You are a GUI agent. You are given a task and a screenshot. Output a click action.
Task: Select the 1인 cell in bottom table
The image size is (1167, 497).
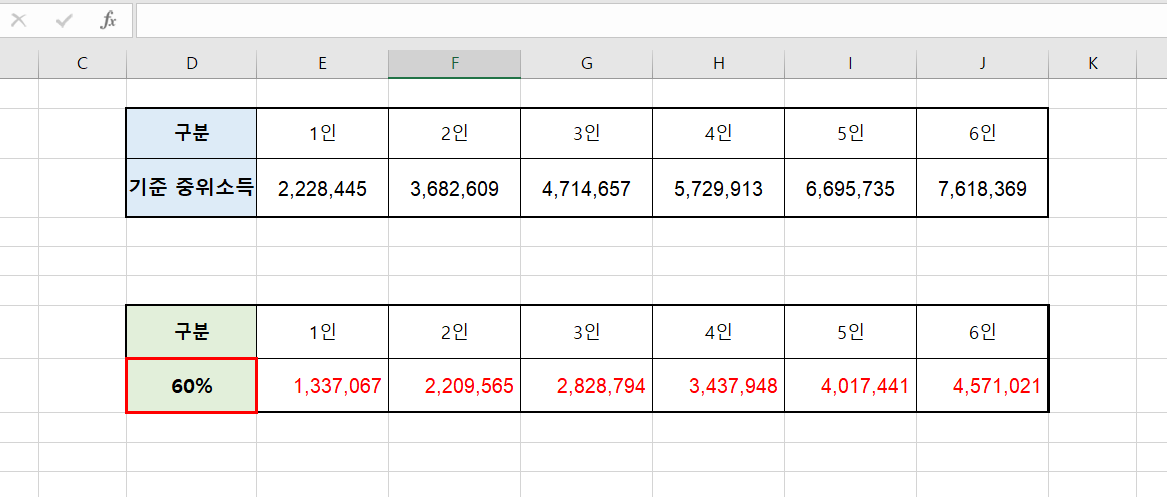322,332
